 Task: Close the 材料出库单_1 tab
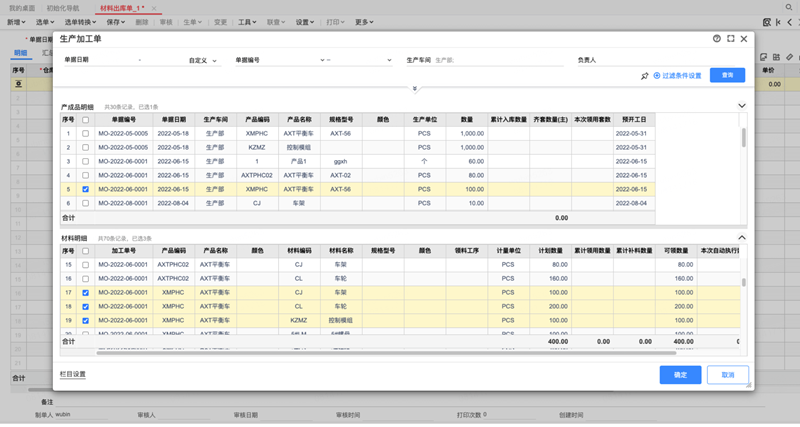tap(154, 8)
